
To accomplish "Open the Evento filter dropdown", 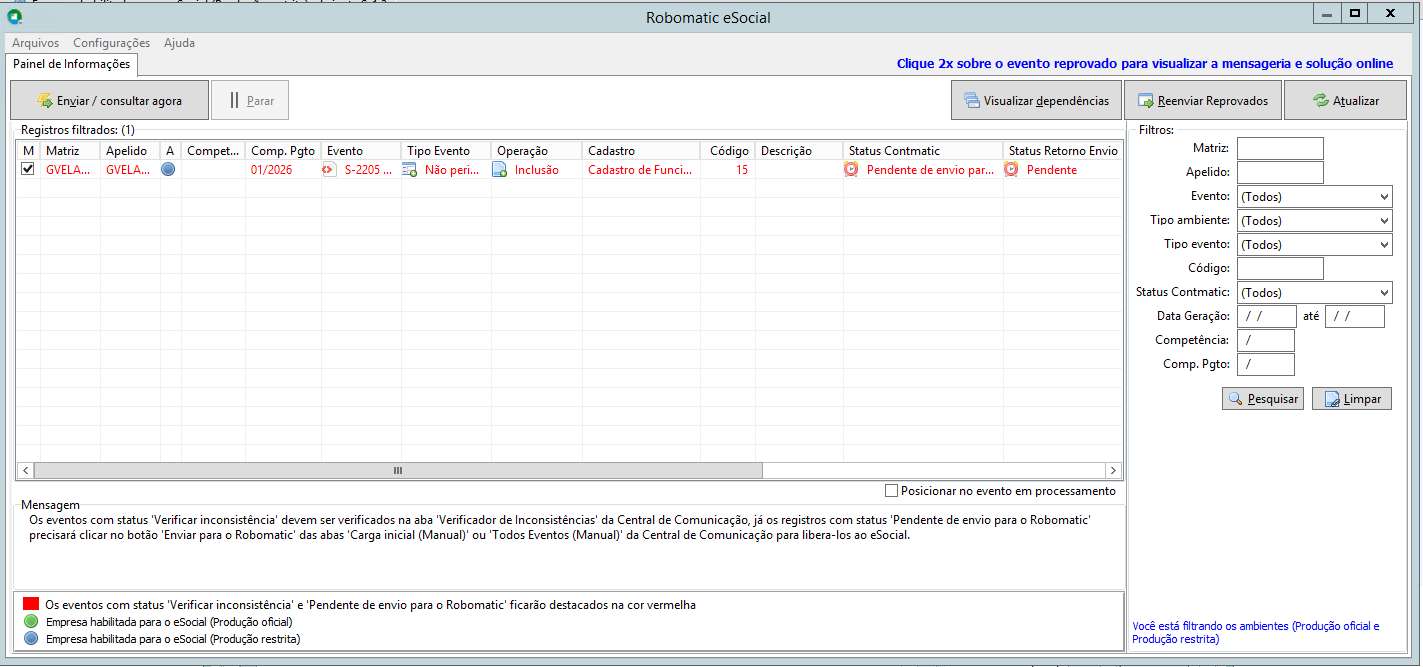I will 1314,197.
